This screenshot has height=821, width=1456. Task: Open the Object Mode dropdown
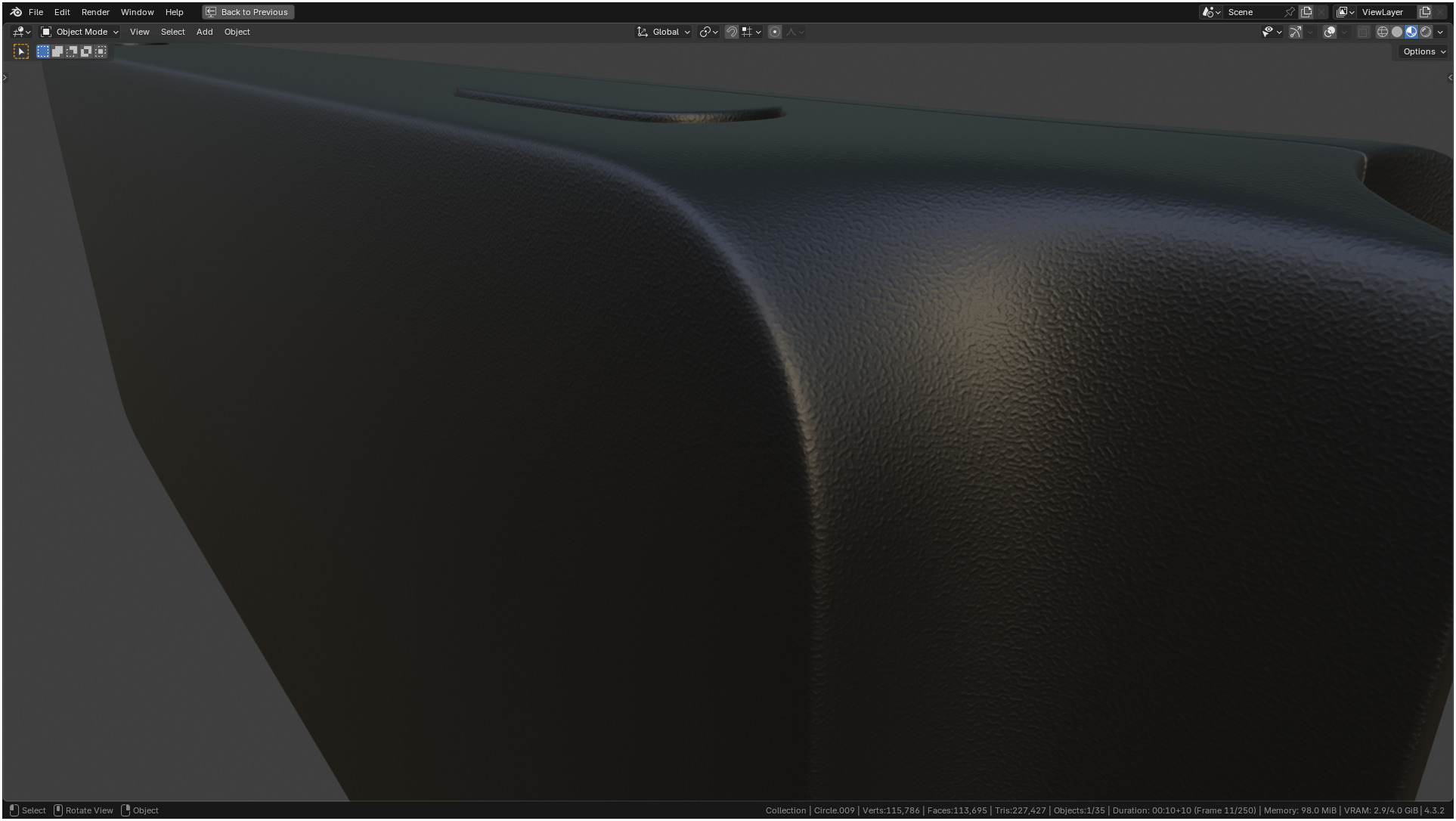(x=80, y=32)
